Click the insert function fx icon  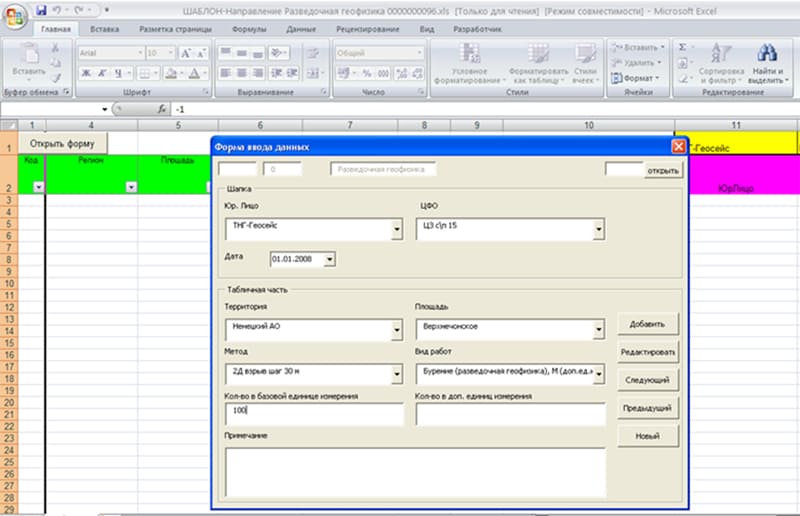click(162, 109)
